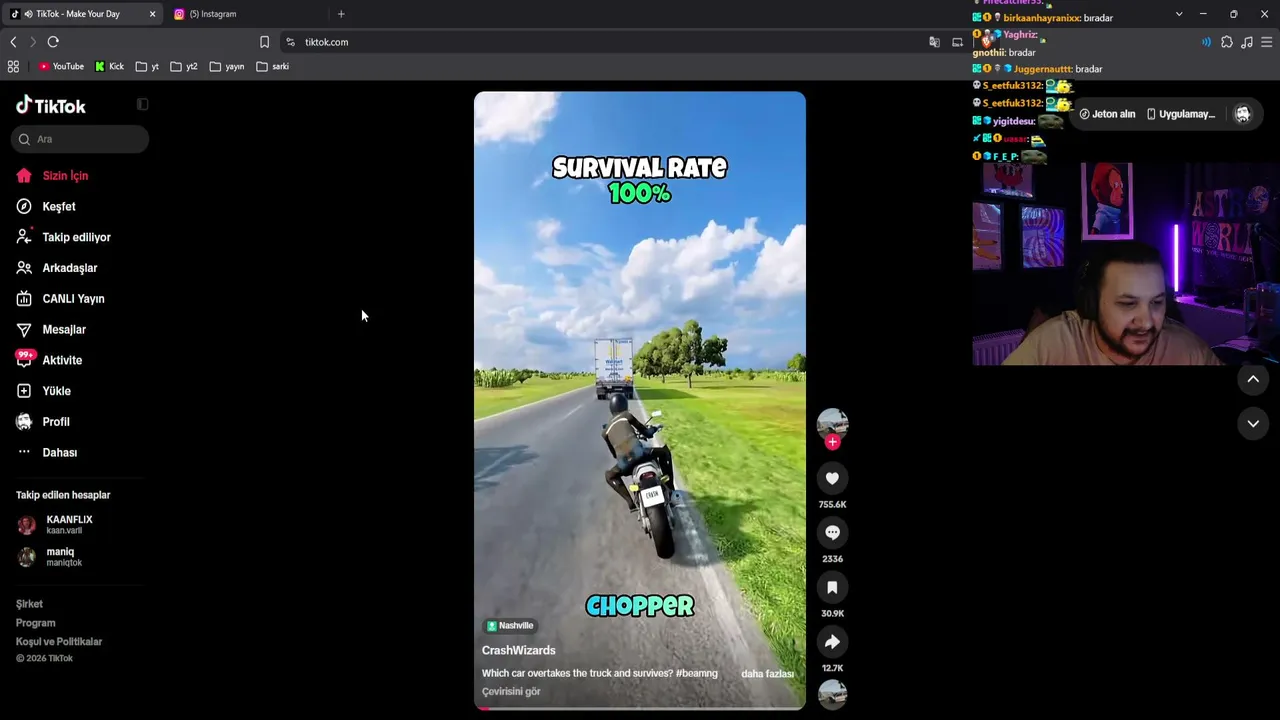Click the Uygulamay... get app button
This screenshot has height=720, width=1280.
point(1181,114)
